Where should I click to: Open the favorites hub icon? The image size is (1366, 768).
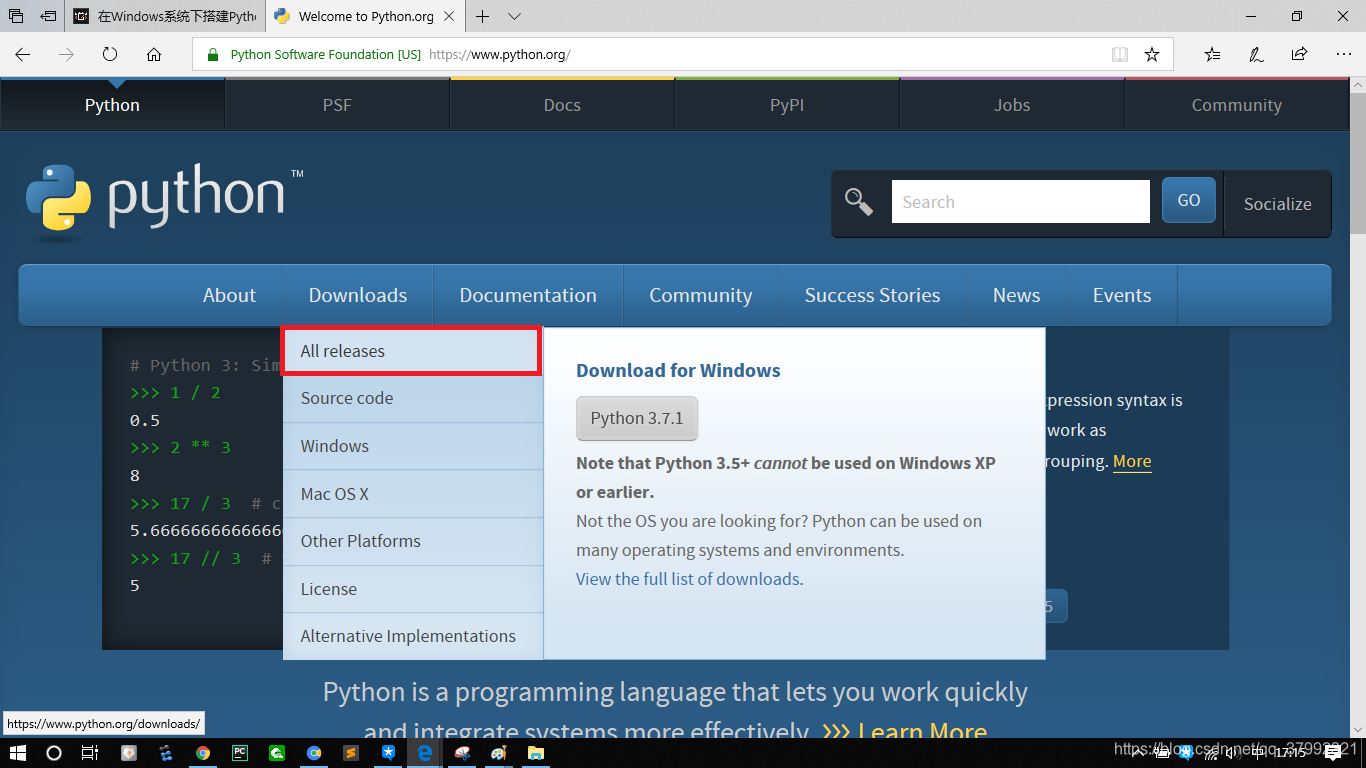click(x=1212, y=55)
